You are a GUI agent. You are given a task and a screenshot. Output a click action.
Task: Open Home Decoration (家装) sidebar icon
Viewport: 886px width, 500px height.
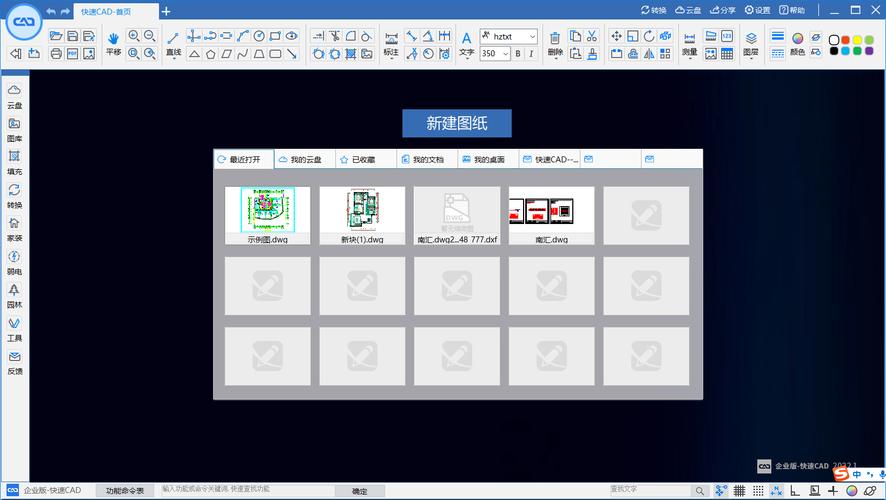point(14,229)
